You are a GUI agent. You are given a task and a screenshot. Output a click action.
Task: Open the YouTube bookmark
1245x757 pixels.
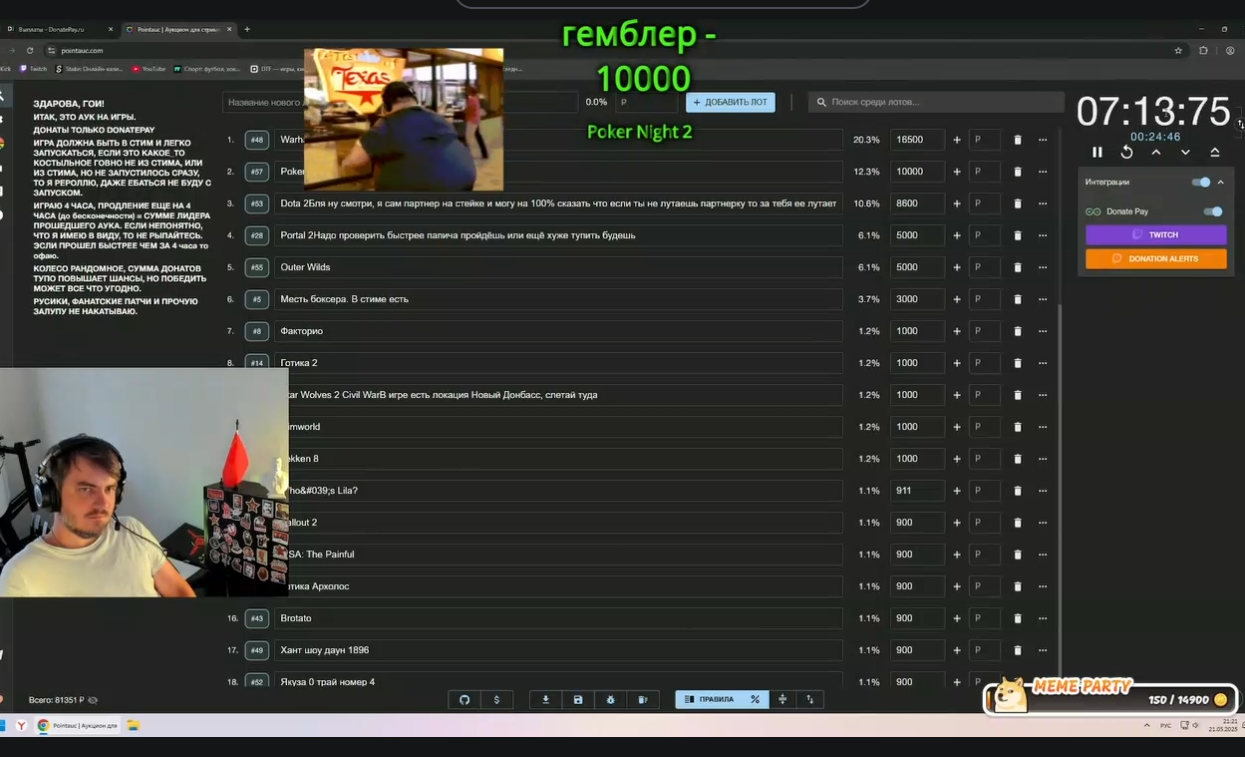pos(149,69)
